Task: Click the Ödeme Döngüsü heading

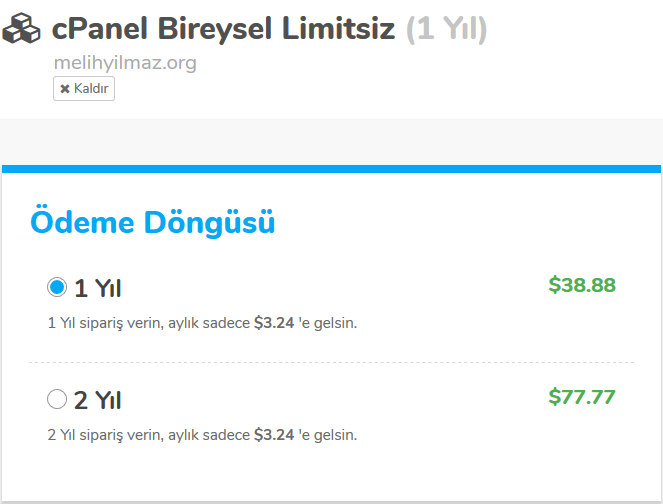Action: point(153,222)
